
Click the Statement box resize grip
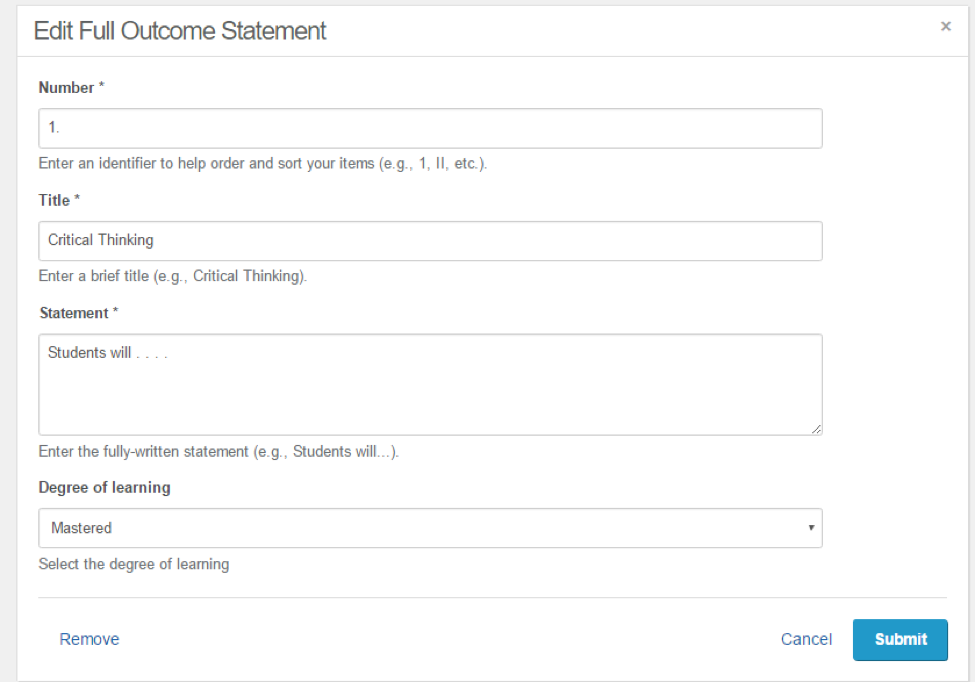click(816, 428)
